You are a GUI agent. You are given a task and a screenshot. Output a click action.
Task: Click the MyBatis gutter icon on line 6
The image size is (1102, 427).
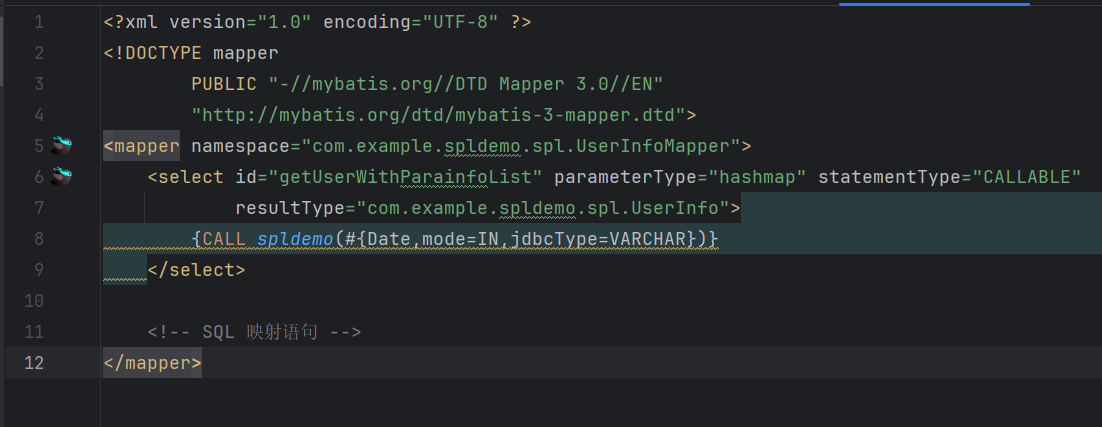pyautogui.click(x=63, y=177)
